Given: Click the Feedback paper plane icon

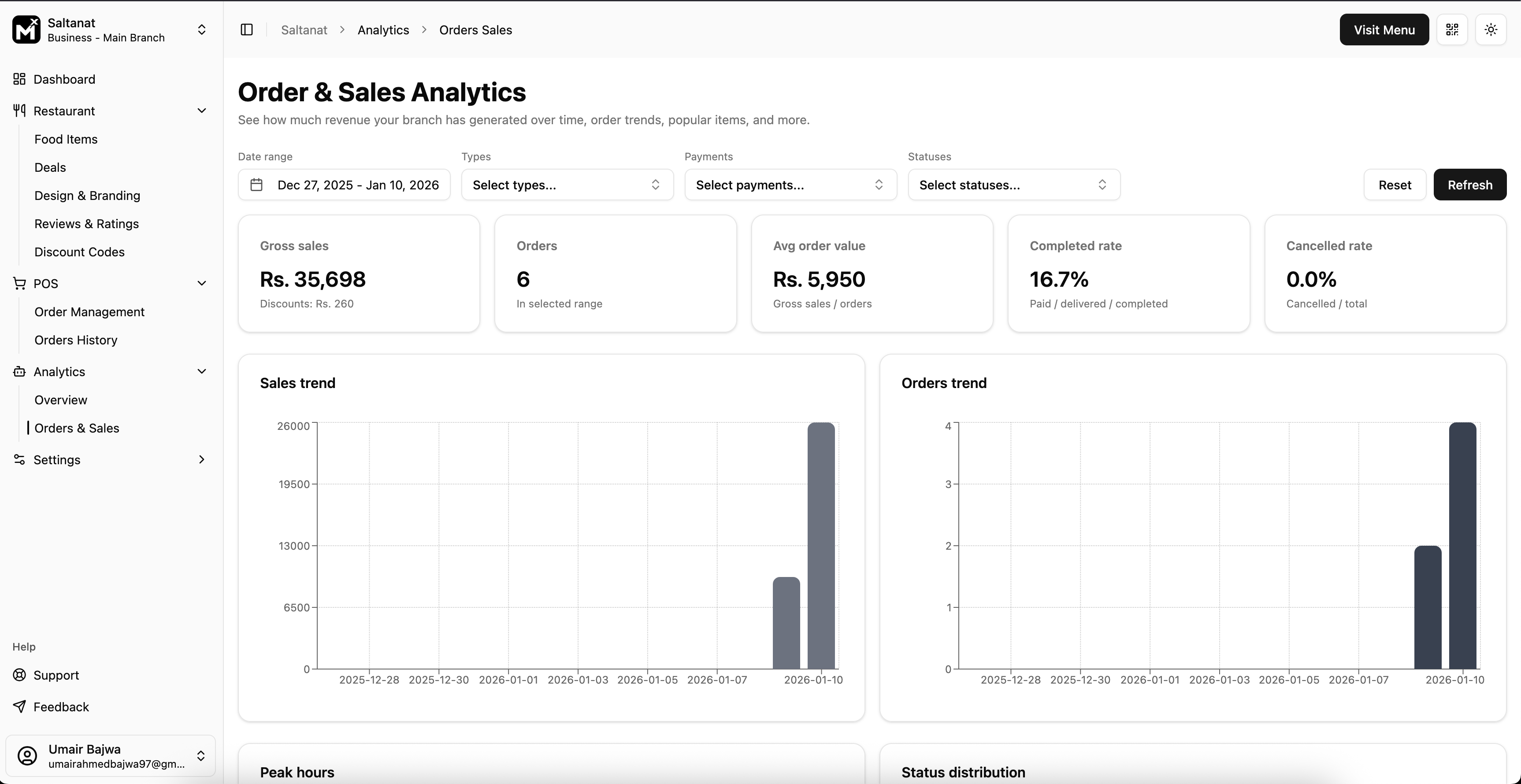Looking at the screenshot, I should click(19, 706).
